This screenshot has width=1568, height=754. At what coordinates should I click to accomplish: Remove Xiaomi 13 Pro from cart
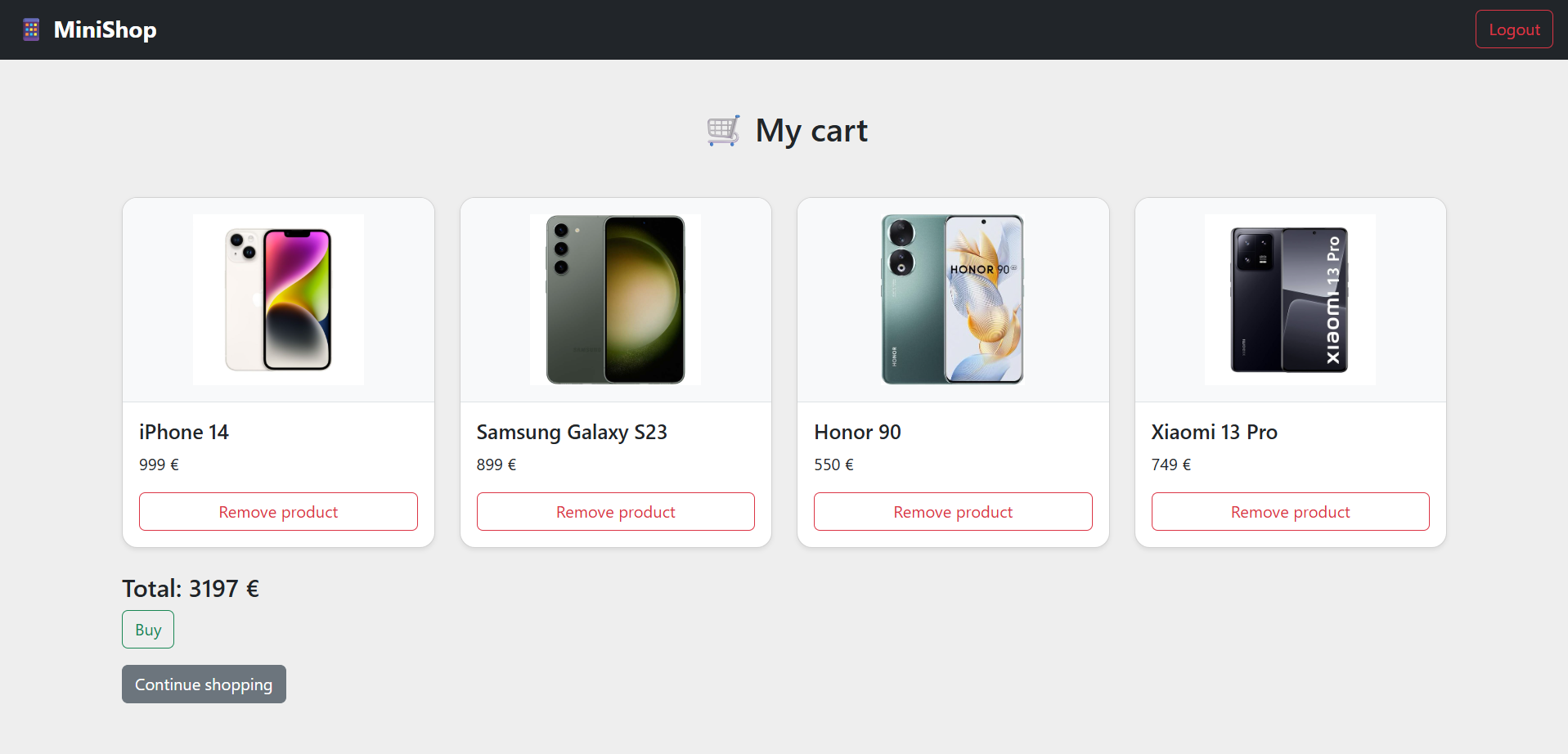coord(1290,512)
